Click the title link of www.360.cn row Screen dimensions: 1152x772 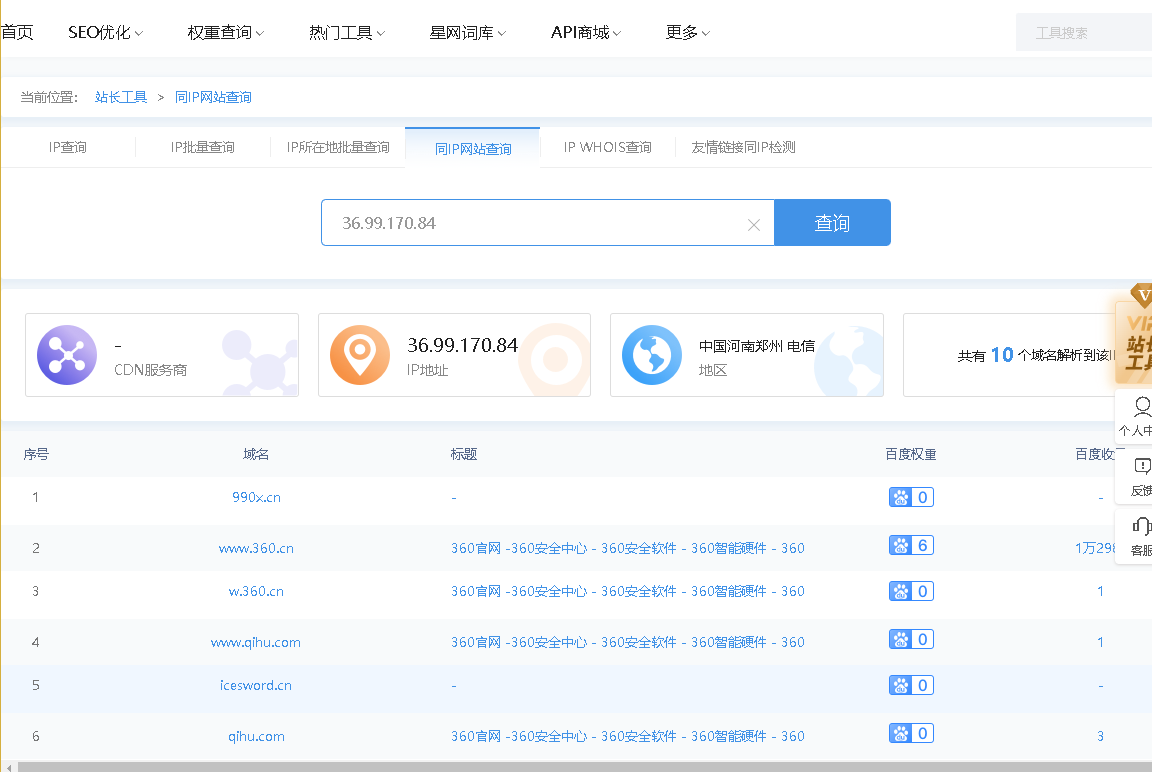[x=627, y=548]
